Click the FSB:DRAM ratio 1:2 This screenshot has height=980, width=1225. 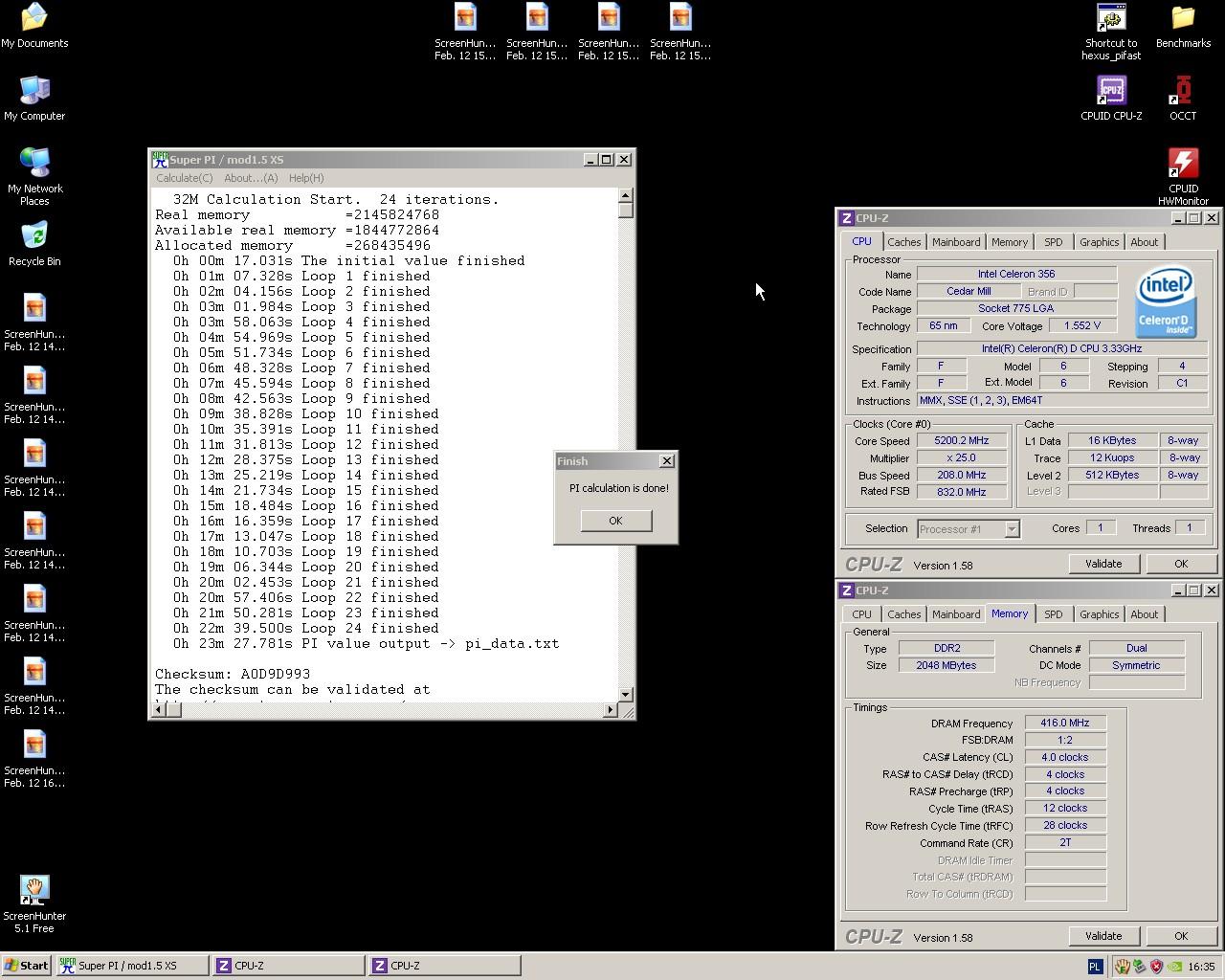[x=1065, y=741]
